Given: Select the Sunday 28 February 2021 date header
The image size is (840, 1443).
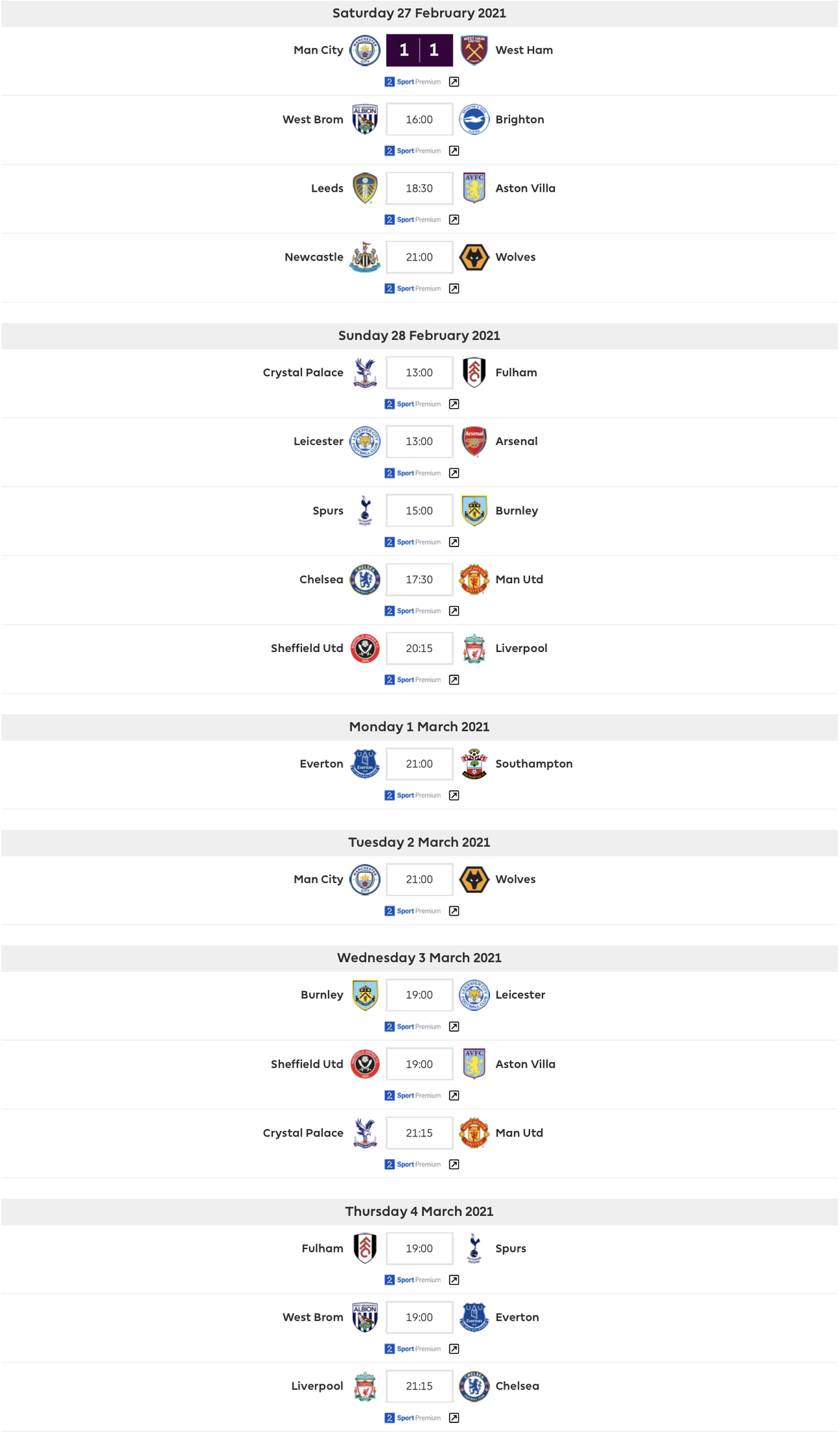Looking at the screenshot, I should pos(419,335).
